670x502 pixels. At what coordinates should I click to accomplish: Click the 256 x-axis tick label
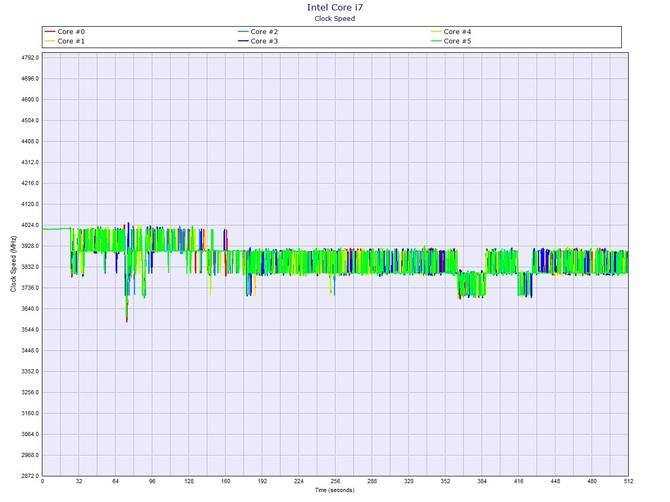tap(335, 481)
